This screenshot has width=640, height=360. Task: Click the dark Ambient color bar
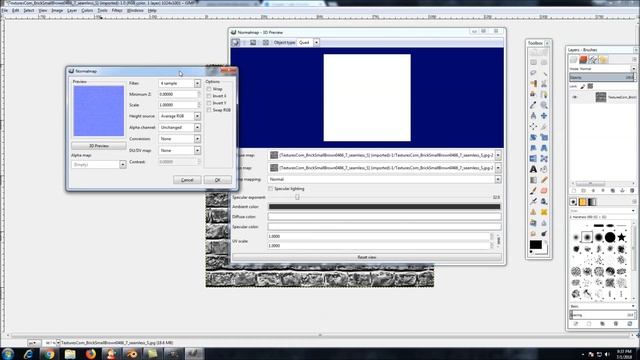[384, 207]
